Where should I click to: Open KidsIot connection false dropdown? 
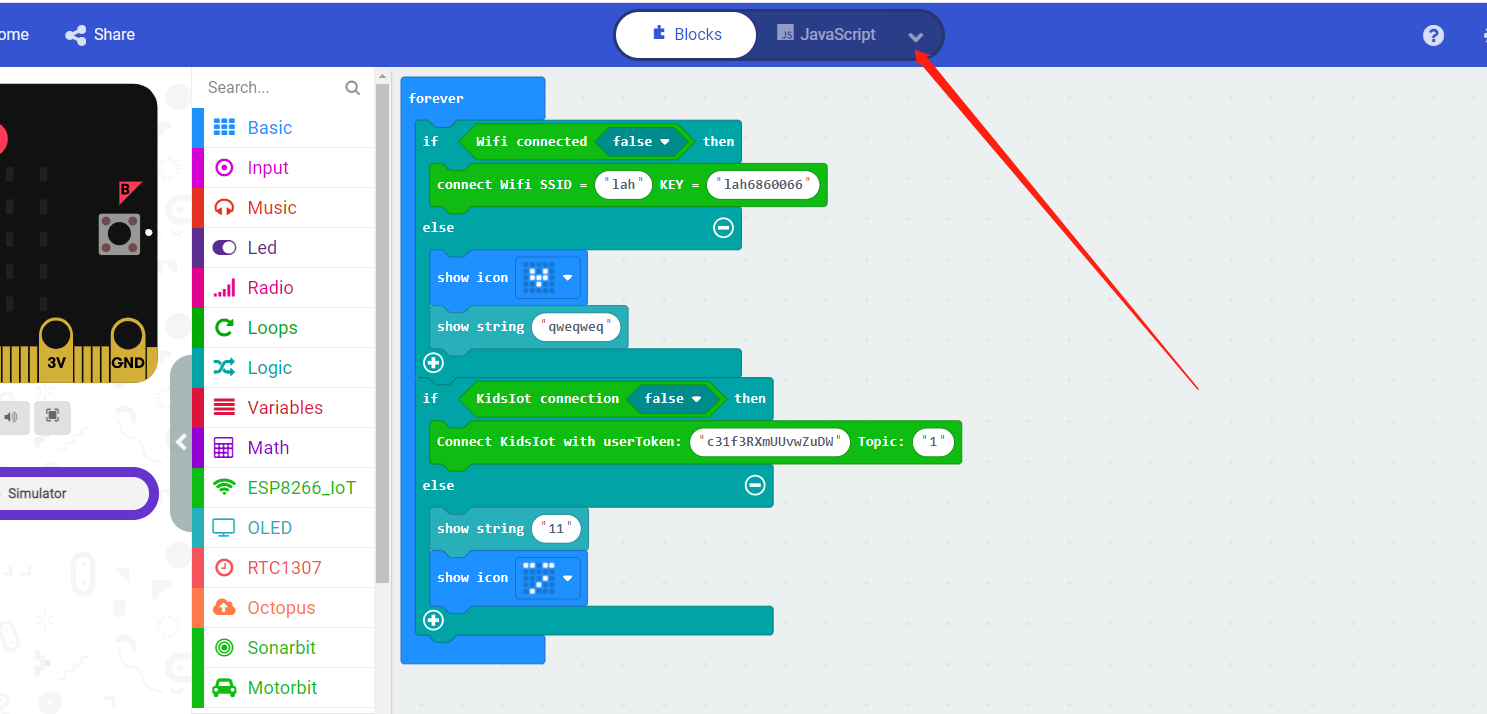coord(696,399)
